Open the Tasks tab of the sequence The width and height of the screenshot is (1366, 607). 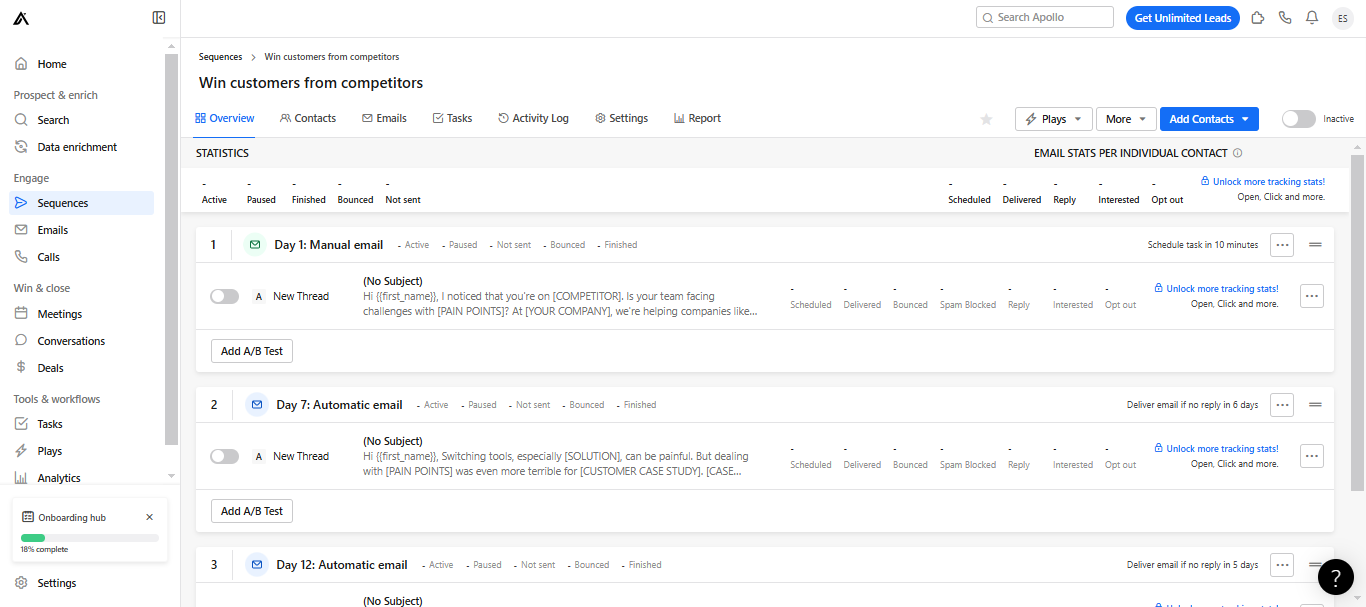[452, 118]
